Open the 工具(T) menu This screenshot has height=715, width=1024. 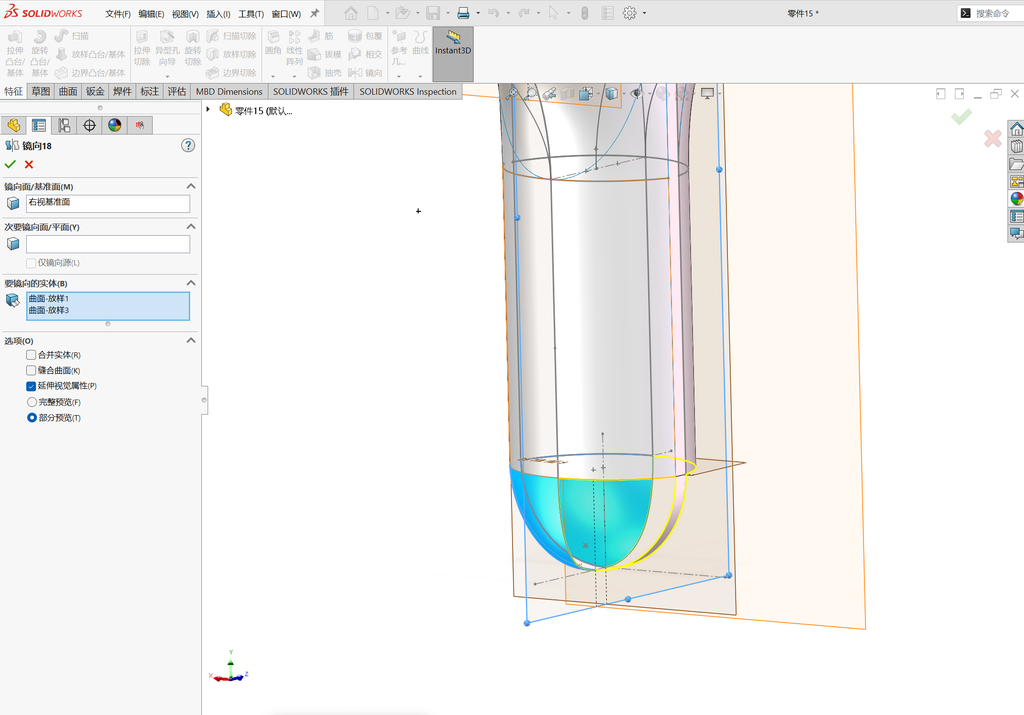point(251,14)
